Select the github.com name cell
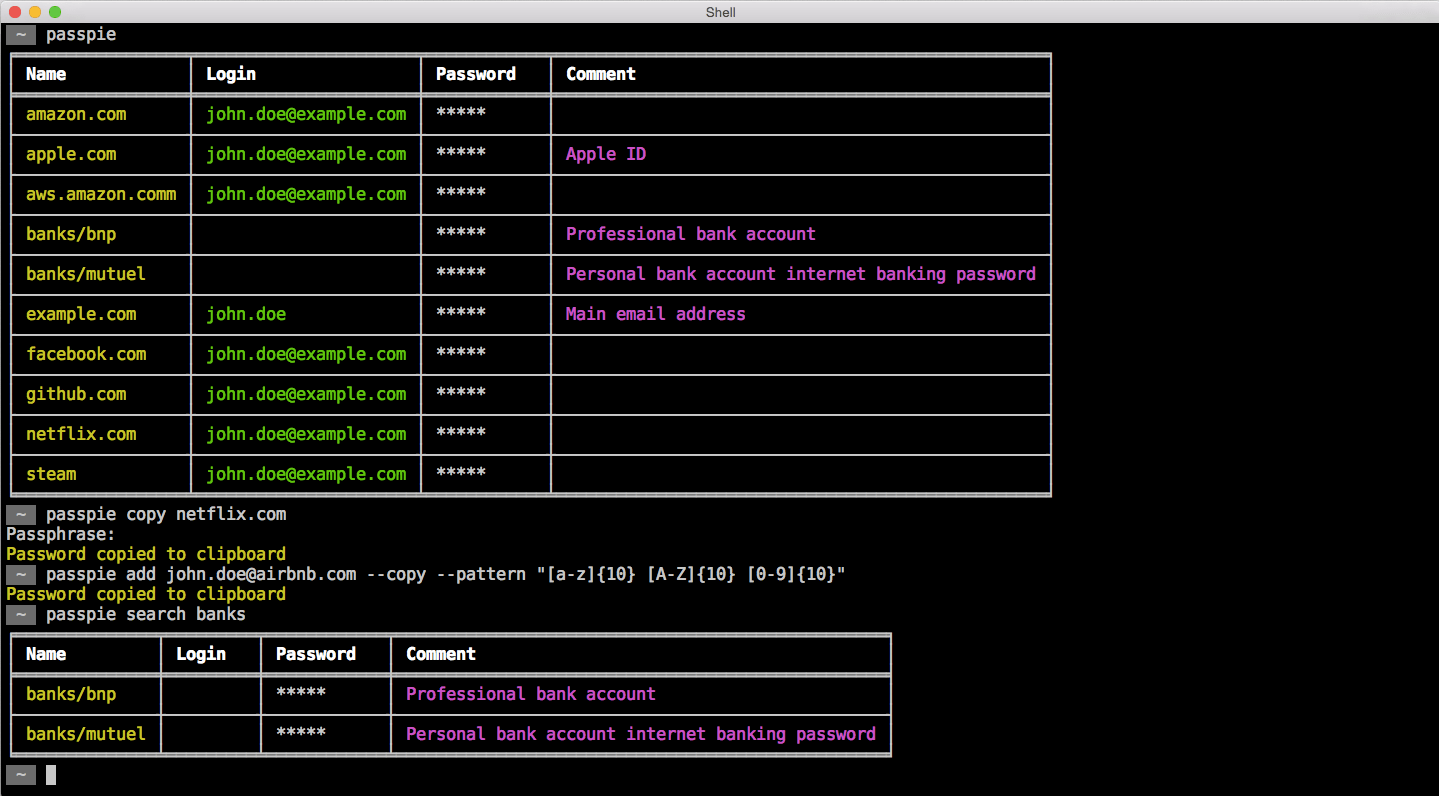 (x=76, y=394)
